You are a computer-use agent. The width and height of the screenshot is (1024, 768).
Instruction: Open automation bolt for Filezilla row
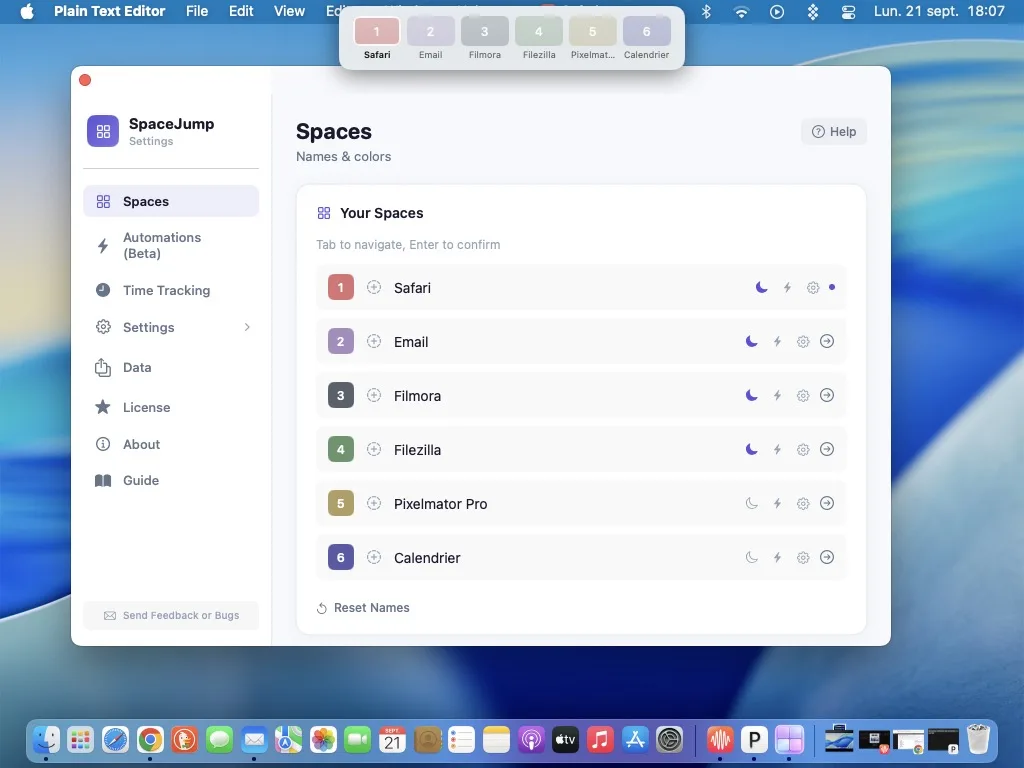(x=777, y=449)
